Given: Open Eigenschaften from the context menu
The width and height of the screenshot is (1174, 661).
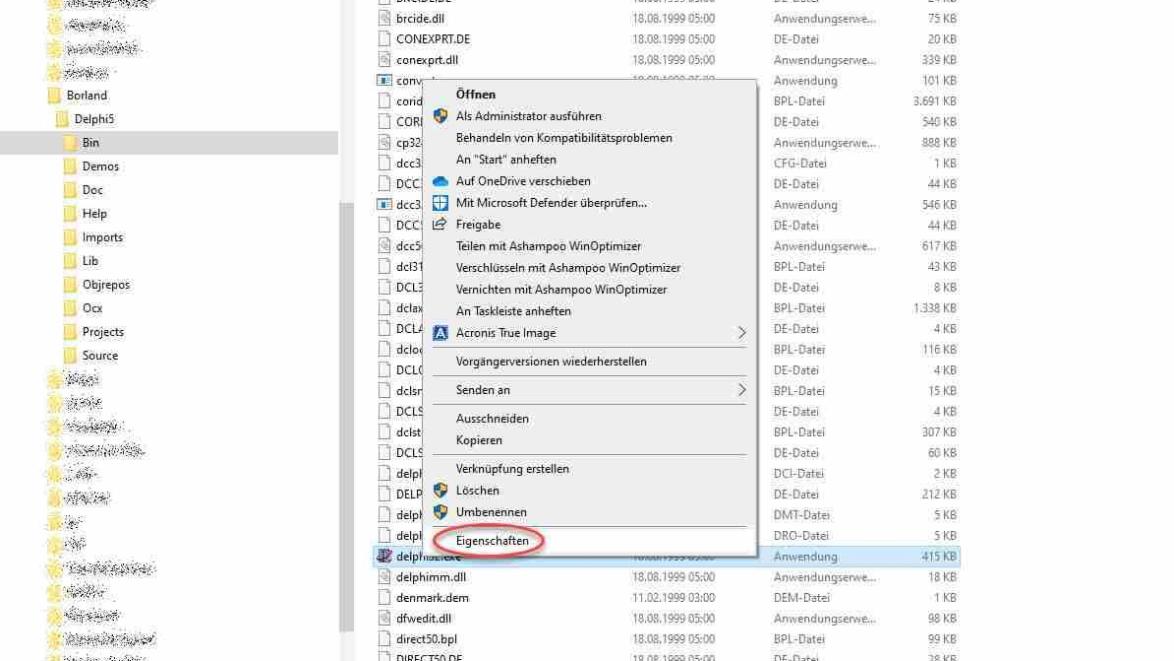Looking at the screenshot, I should [x=492, y=540].
